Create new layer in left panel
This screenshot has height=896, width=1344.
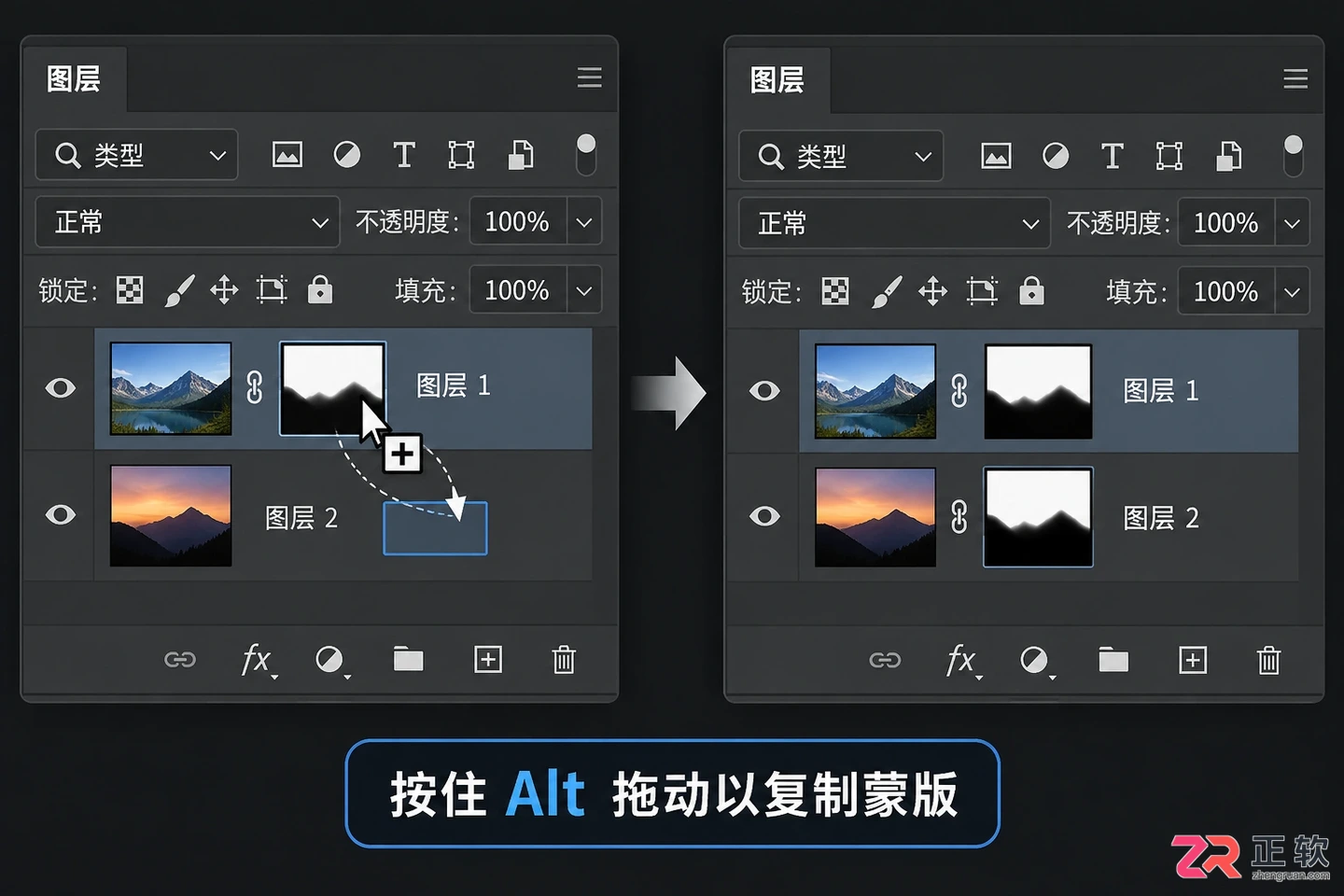(x=488, y=660)
